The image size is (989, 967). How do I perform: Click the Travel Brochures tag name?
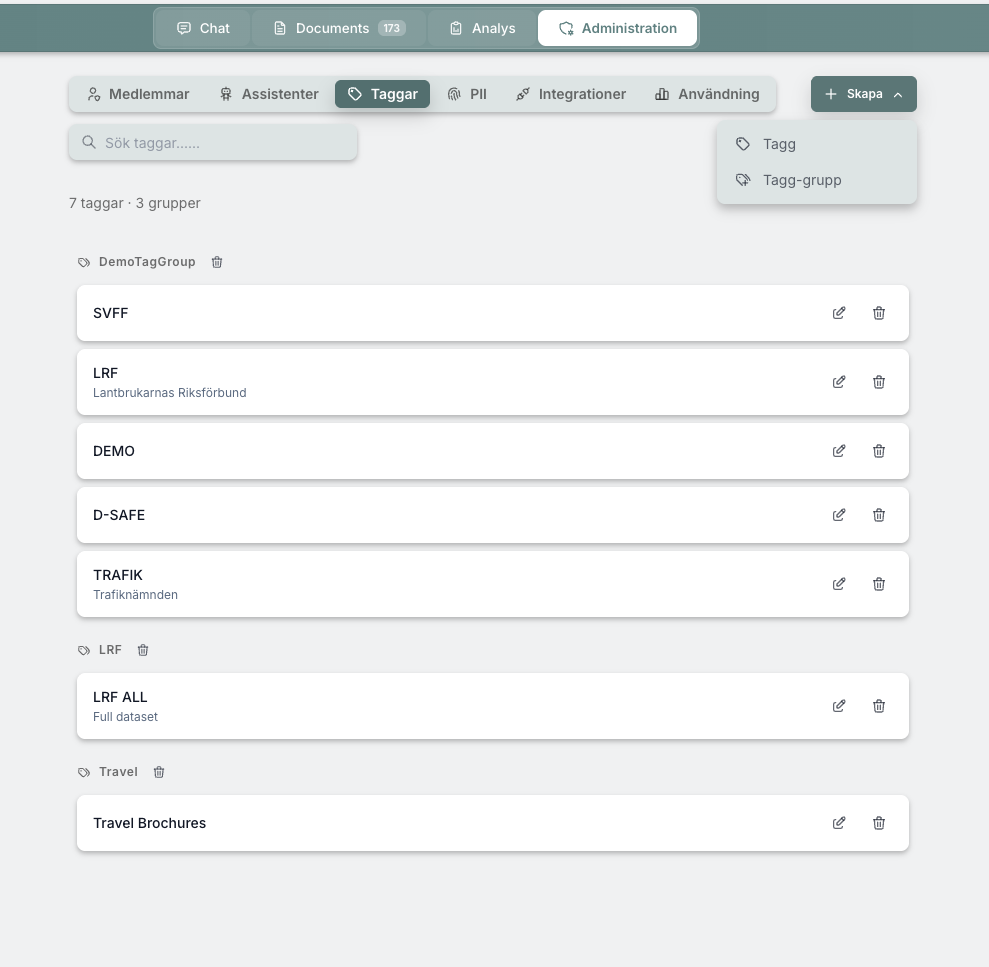(149, 823)
